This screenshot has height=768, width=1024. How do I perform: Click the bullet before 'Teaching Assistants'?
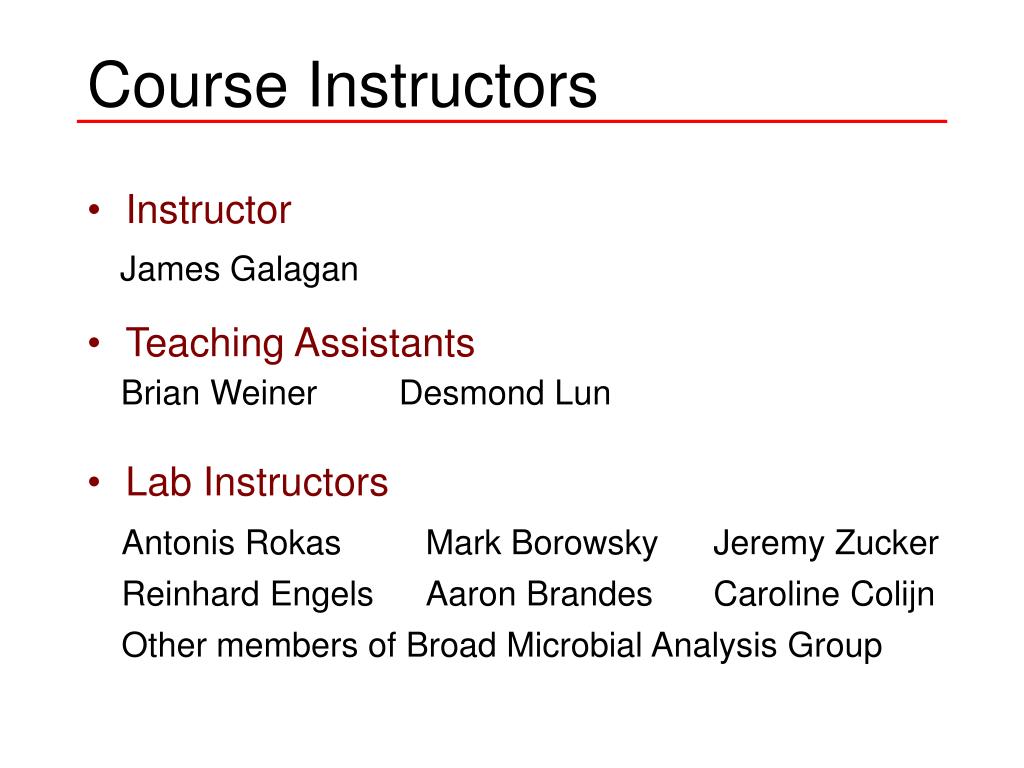point(95,343)
